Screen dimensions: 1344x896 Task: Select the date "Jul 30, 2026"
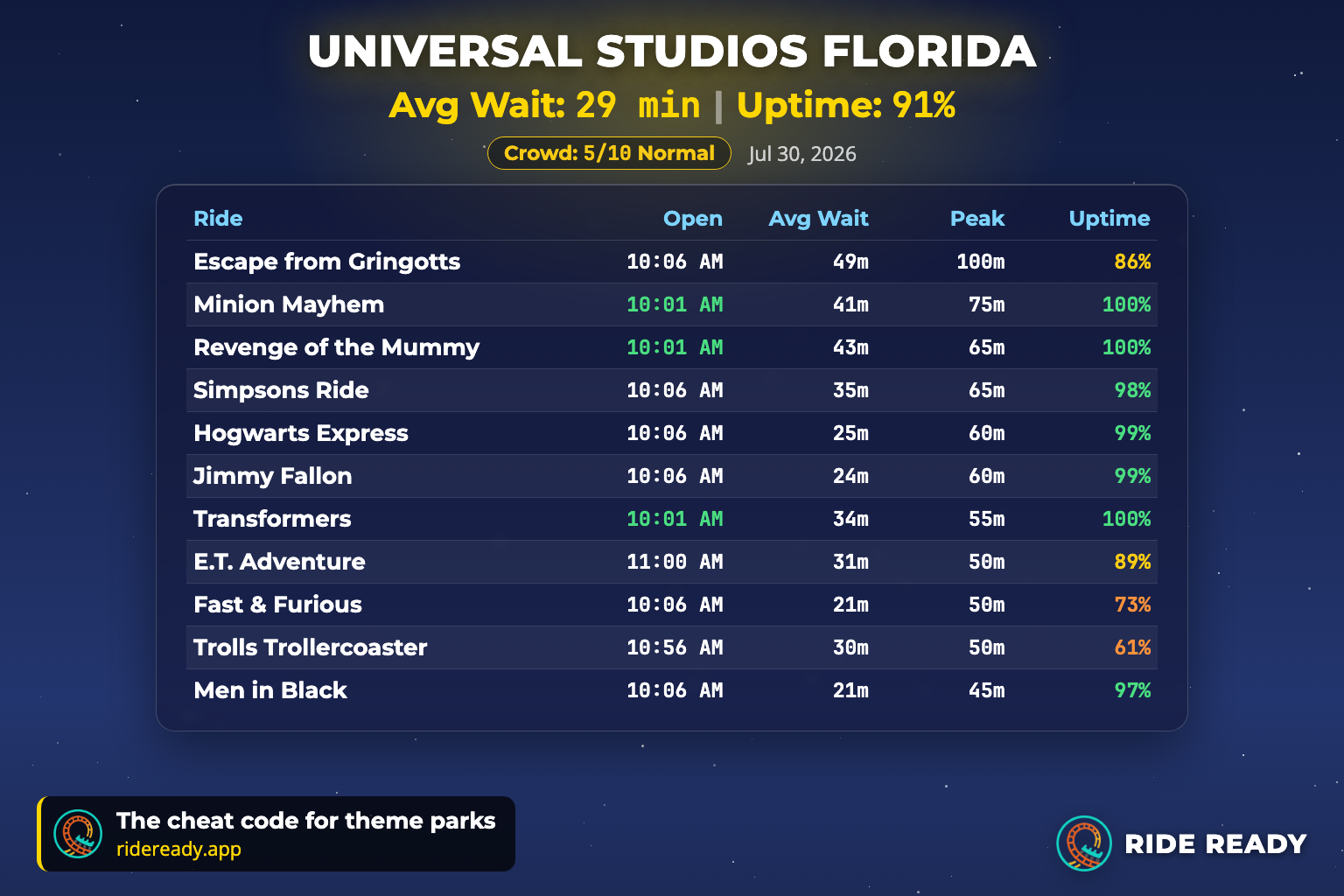click(x=802, y=154)
